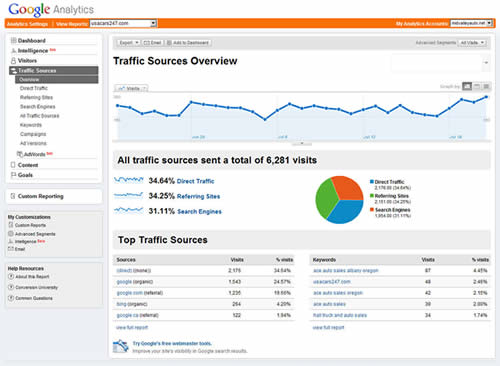Screen dimensions: 500x366
Task: Click the Add to Dashboard button
Action: [x=188, y=43]
